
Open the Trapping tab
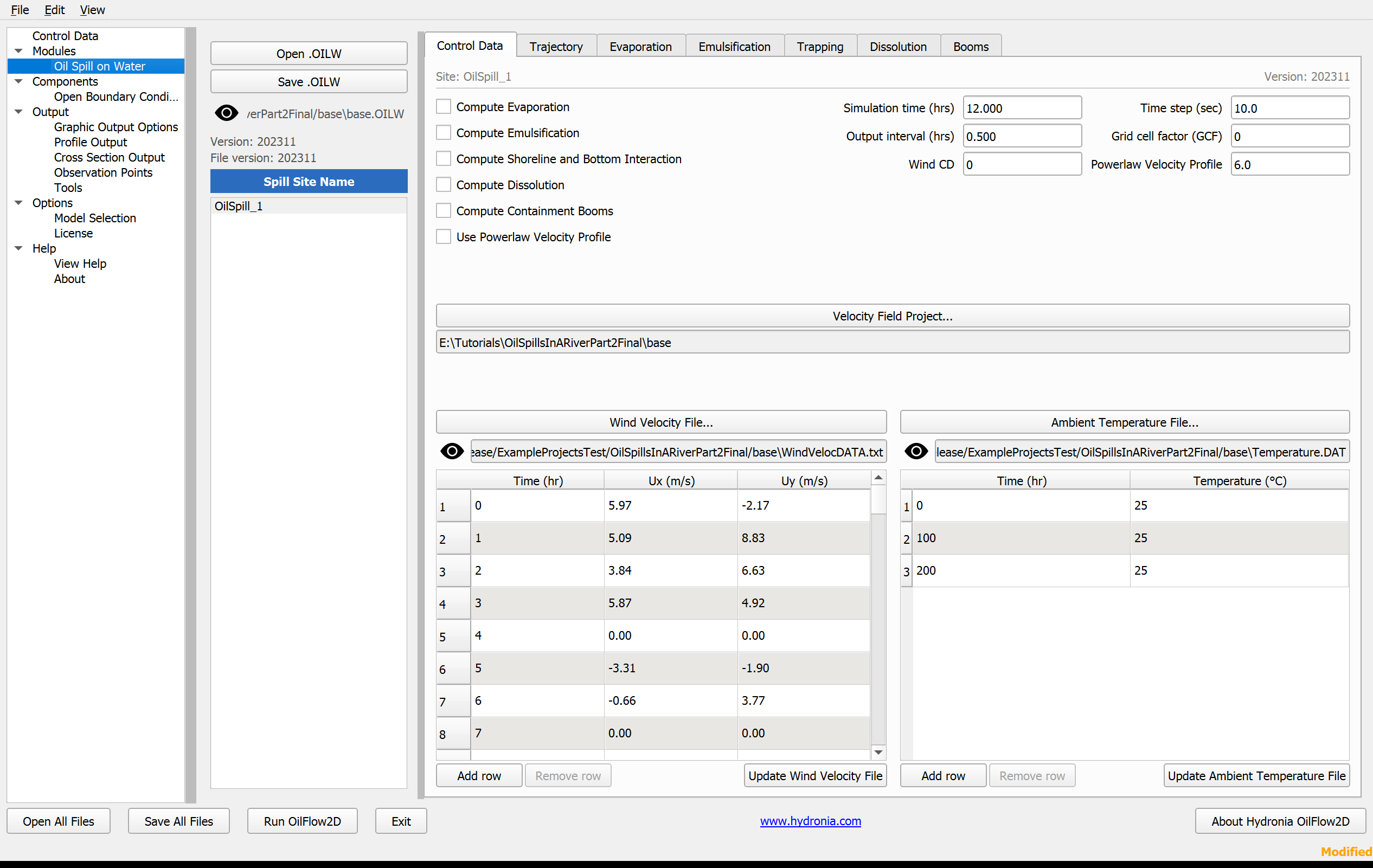coord(820,46)
